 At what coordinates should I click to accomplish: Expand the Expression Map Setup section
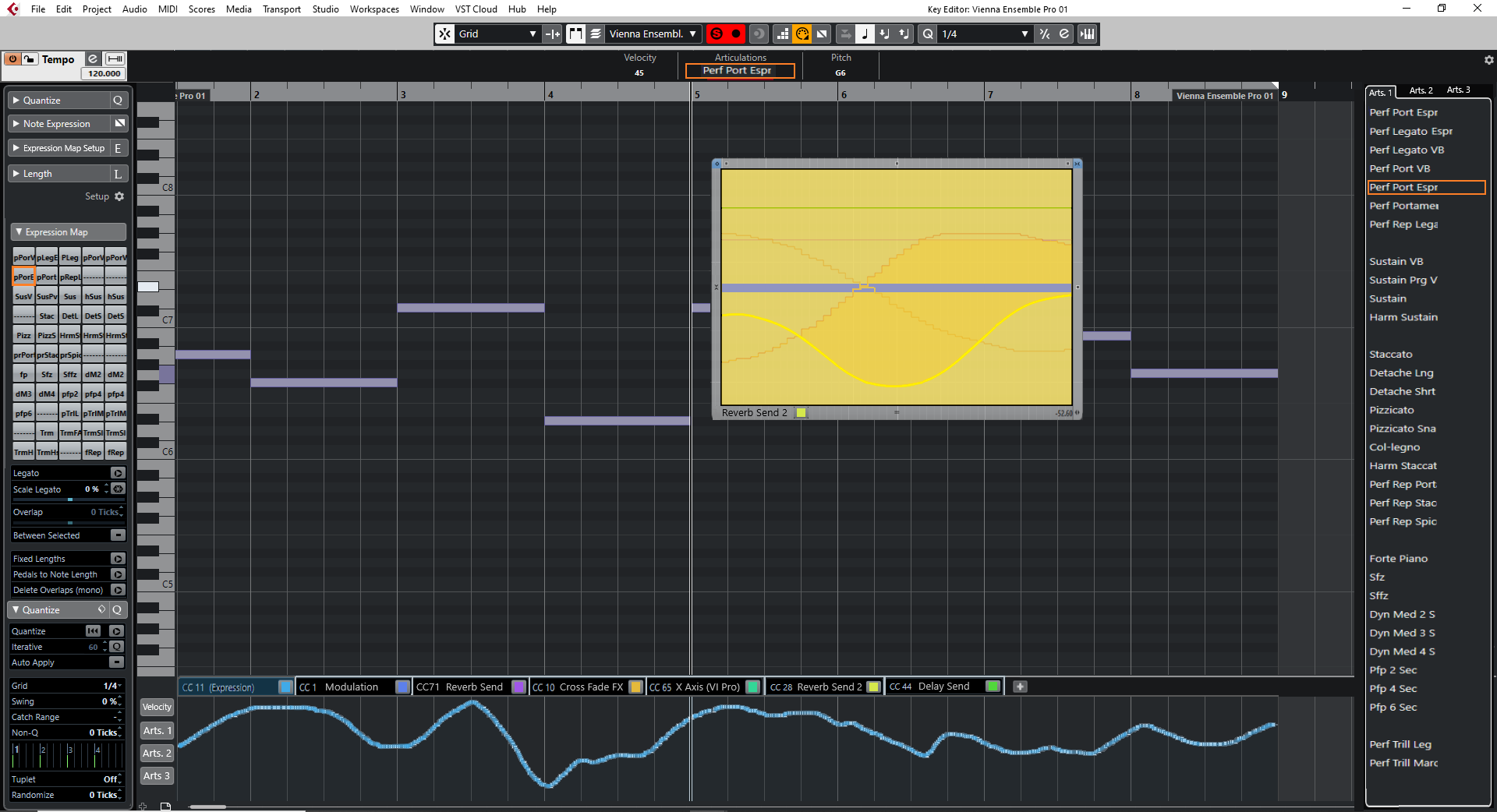[58, 148]
